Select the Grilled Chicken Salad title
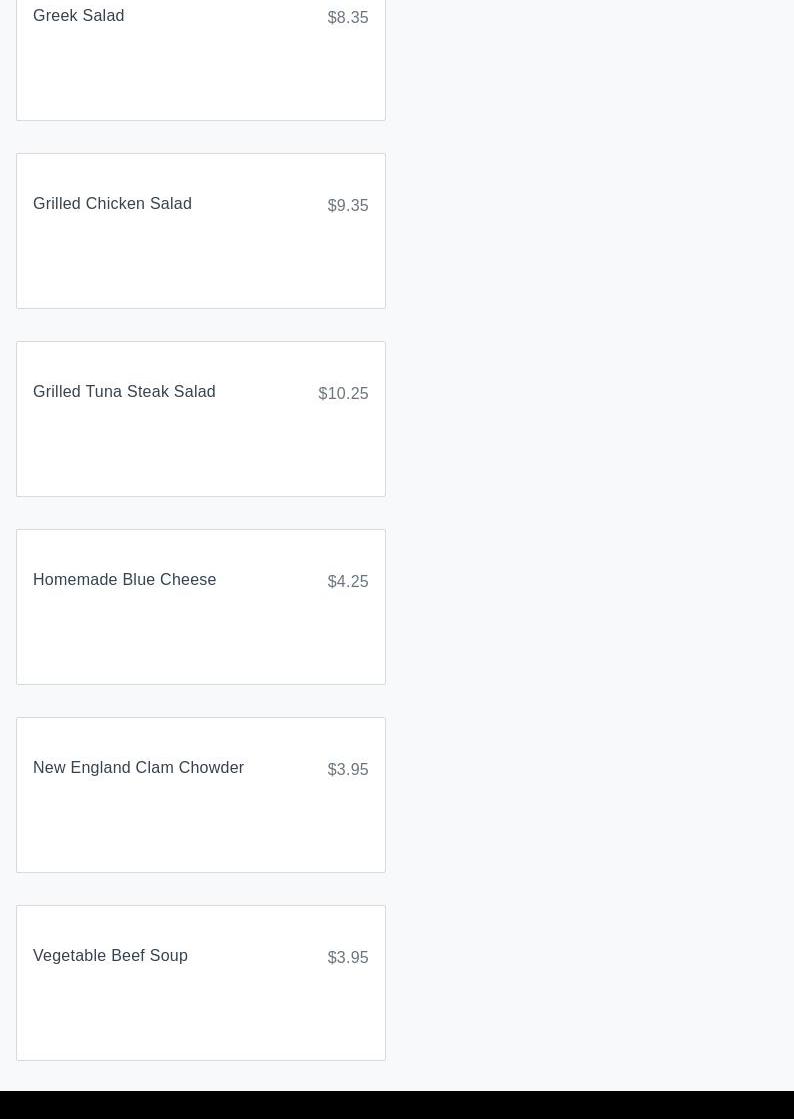794x1119 pixels. (112, 204)
